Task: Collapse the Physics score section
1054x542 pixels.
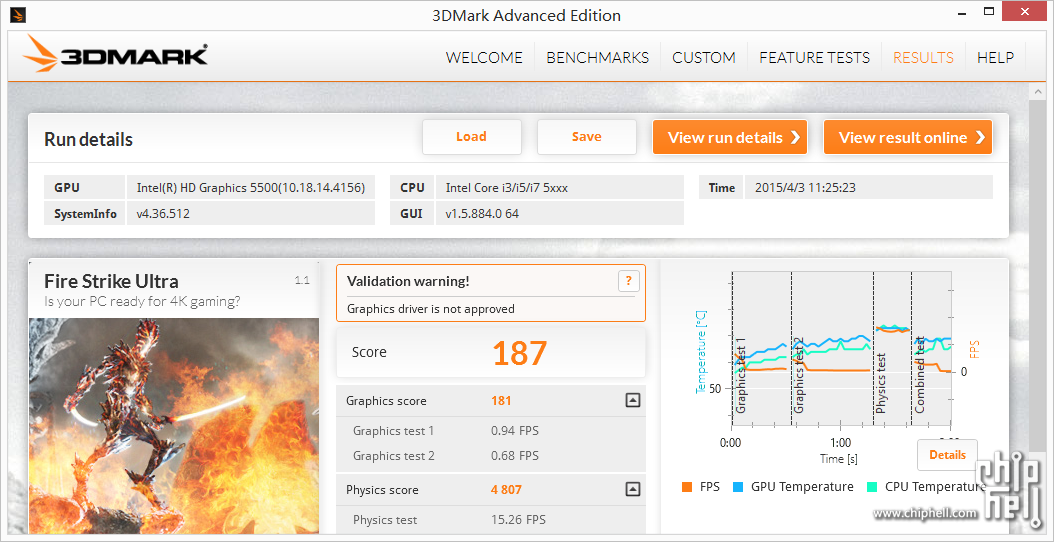Action: [632, 490]
